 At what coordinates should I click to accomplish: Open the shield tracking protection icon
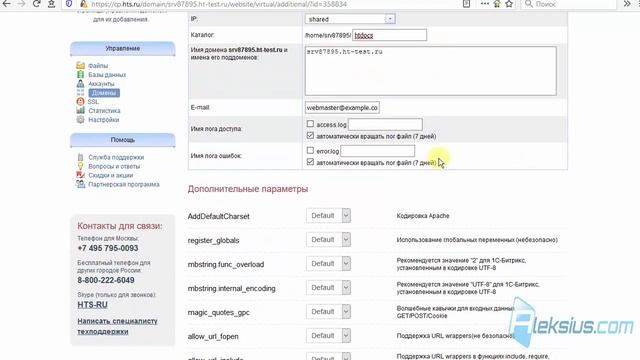(x=69, y=4)
